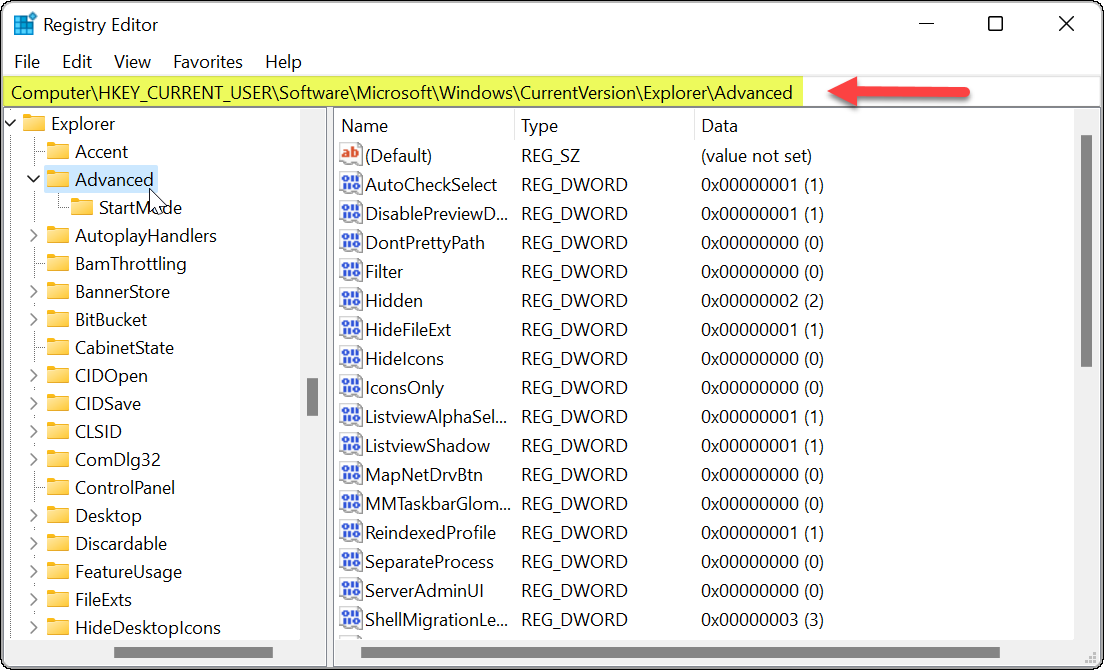This screenshot has height=670, width=1104.
Task: Click the Filter value's DWORD icon
Action: click(350, 272)
